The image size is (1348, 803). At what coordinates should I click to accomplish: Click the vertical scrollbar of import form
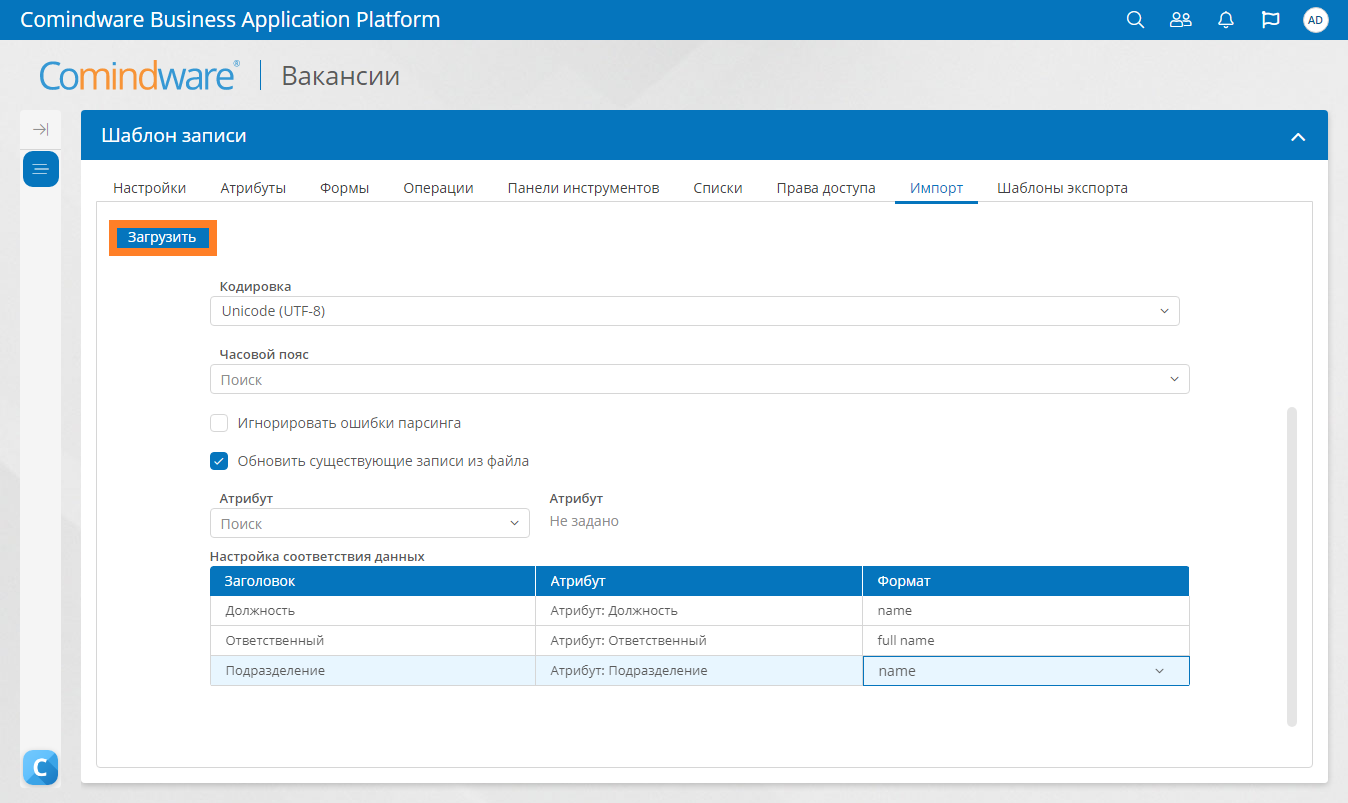[1291, 566]
